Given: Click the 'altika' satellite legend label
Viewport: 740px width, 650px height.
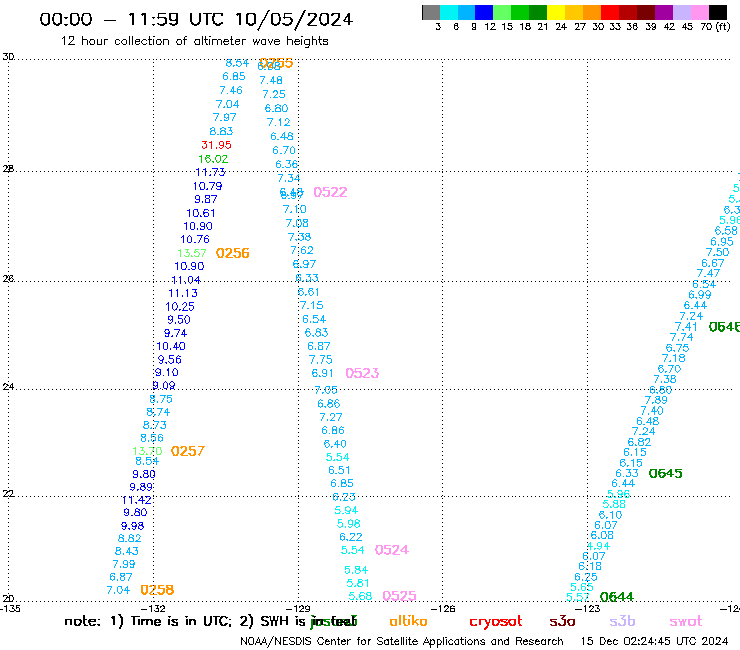Looking at the screenshot, I should click(408, 621).
